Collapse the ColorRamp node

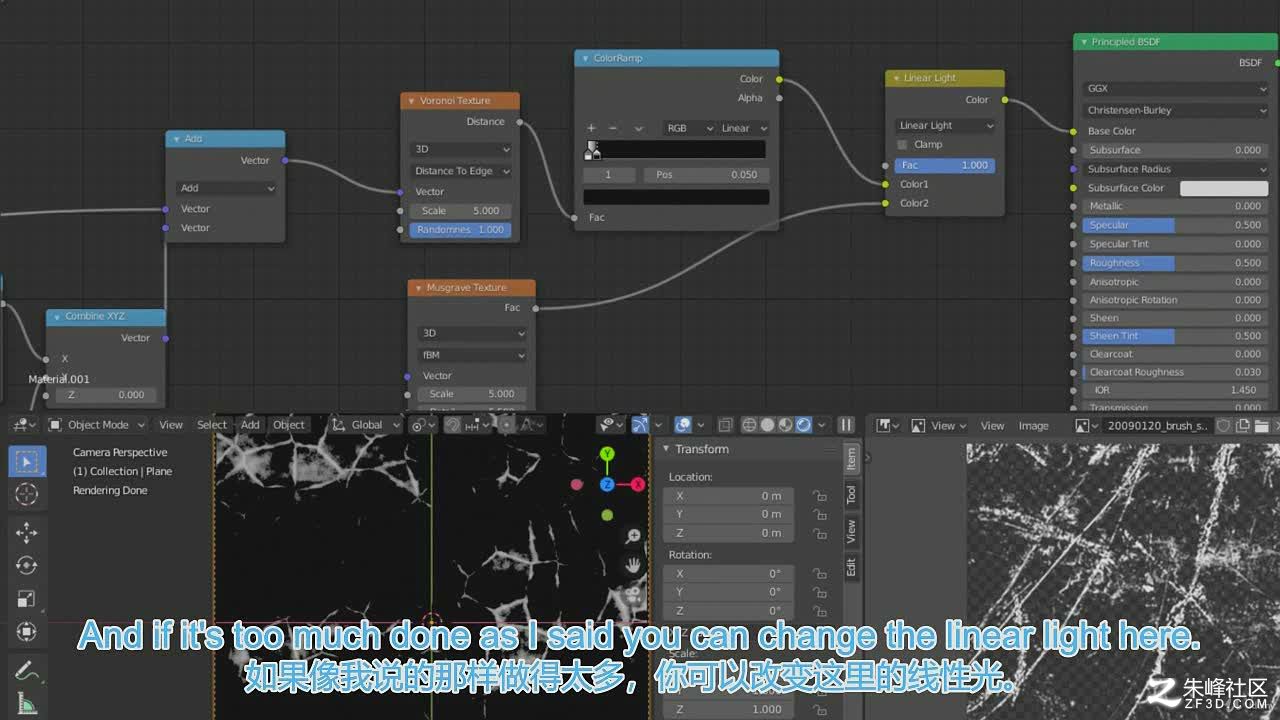pos(586,58)
